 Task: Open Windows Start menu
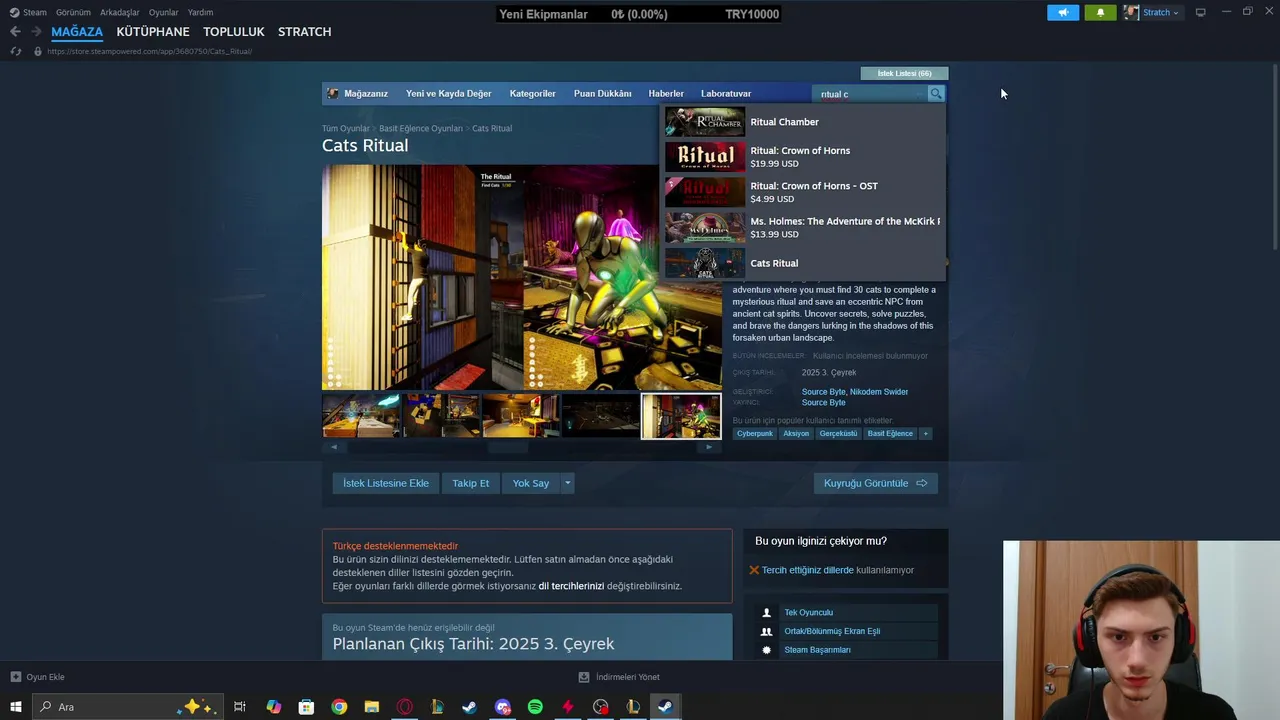tap(16, 707)
